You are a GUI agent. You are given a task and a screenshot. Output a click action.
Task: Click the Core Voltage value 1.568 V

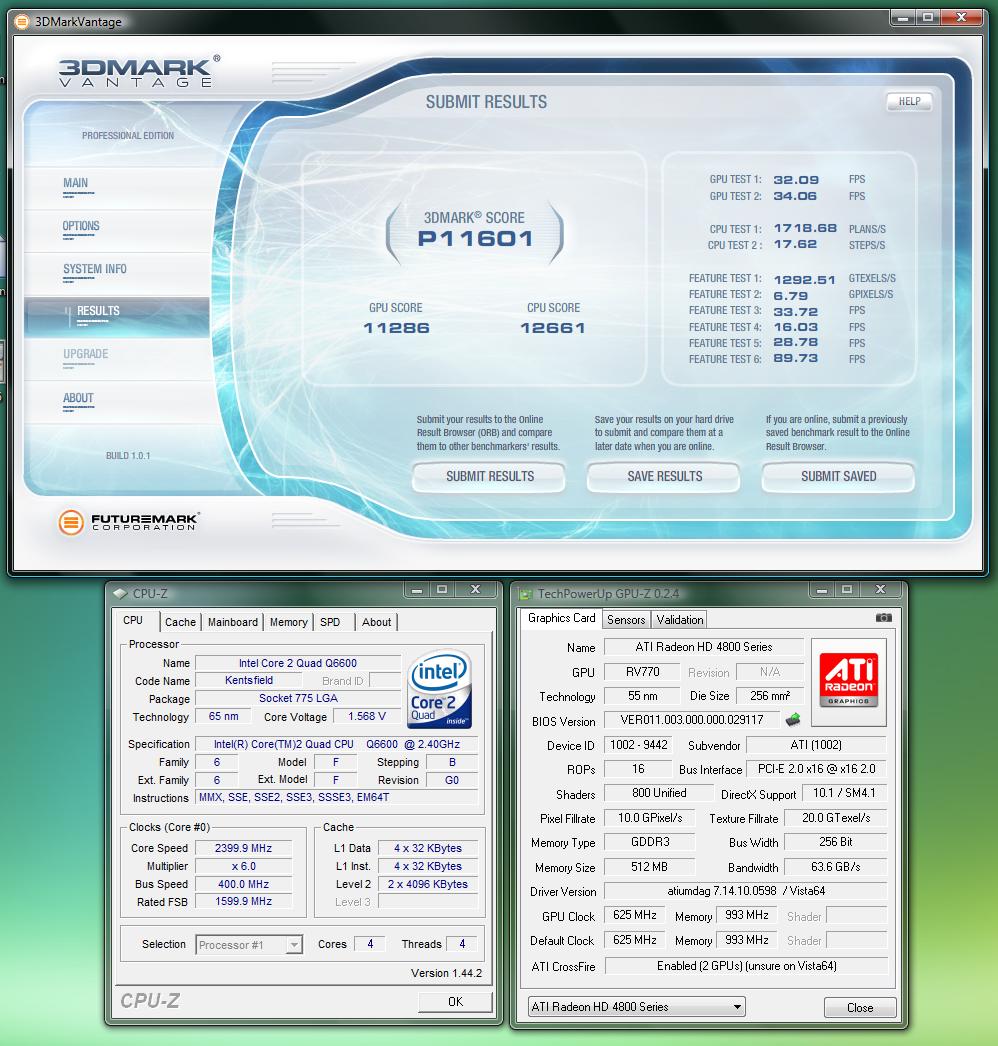(367, 716)
